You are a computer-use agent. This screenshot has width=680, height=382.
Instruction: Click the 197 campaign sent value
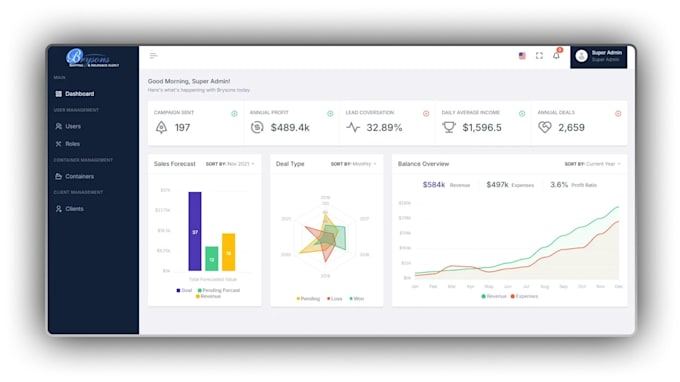[182, 127]
